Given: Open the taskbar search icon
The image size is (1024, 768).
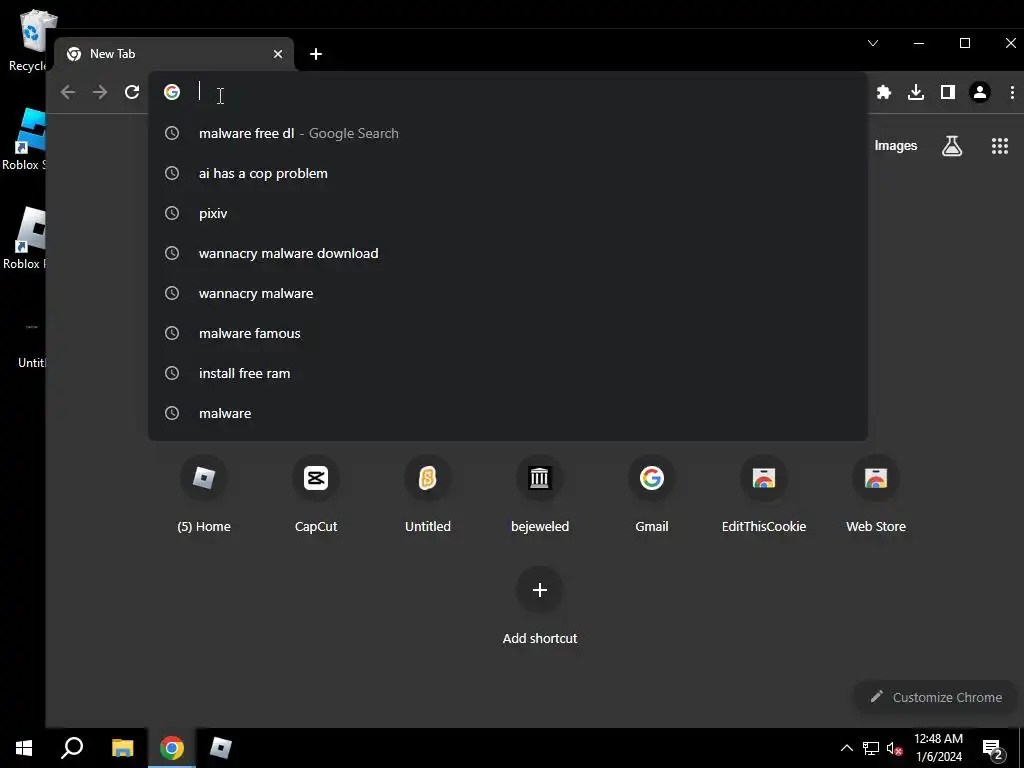Looking at the screenshot, I should pyautogui.click(x=72, y=748).
